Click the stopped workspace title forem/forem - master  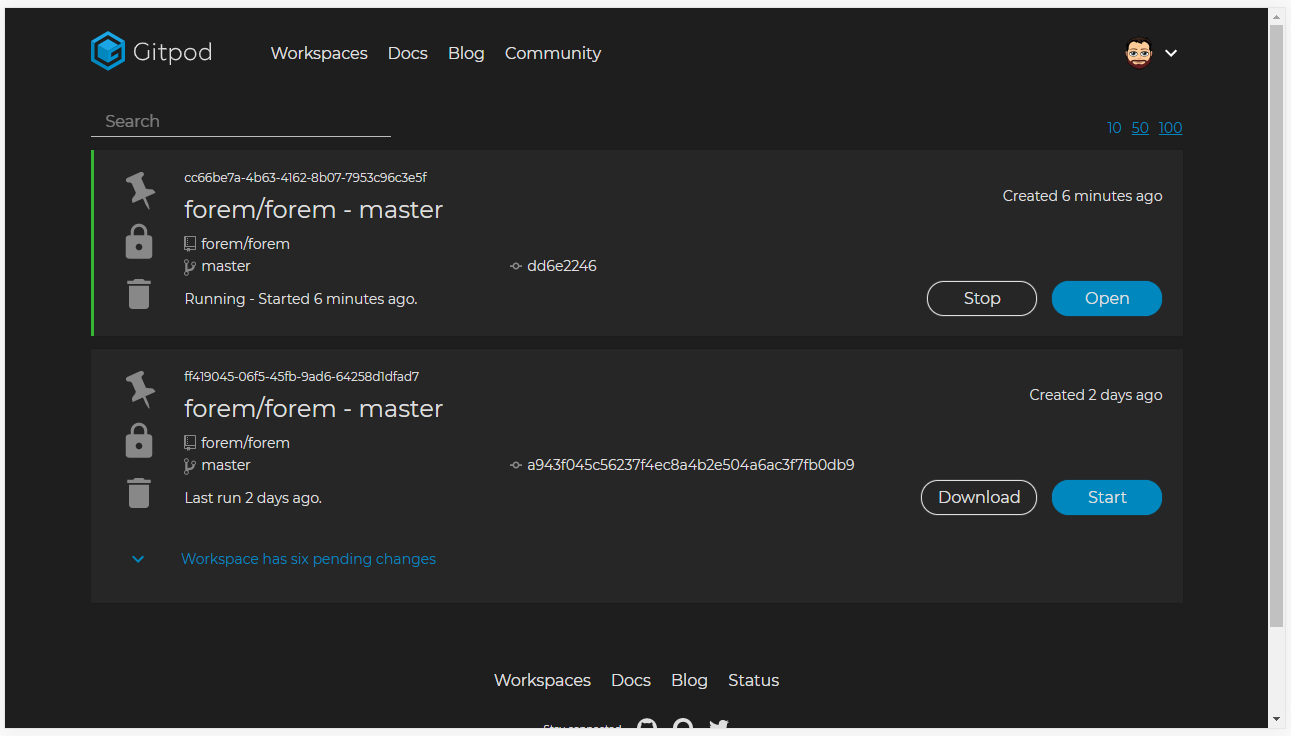[x=314, y=409]
